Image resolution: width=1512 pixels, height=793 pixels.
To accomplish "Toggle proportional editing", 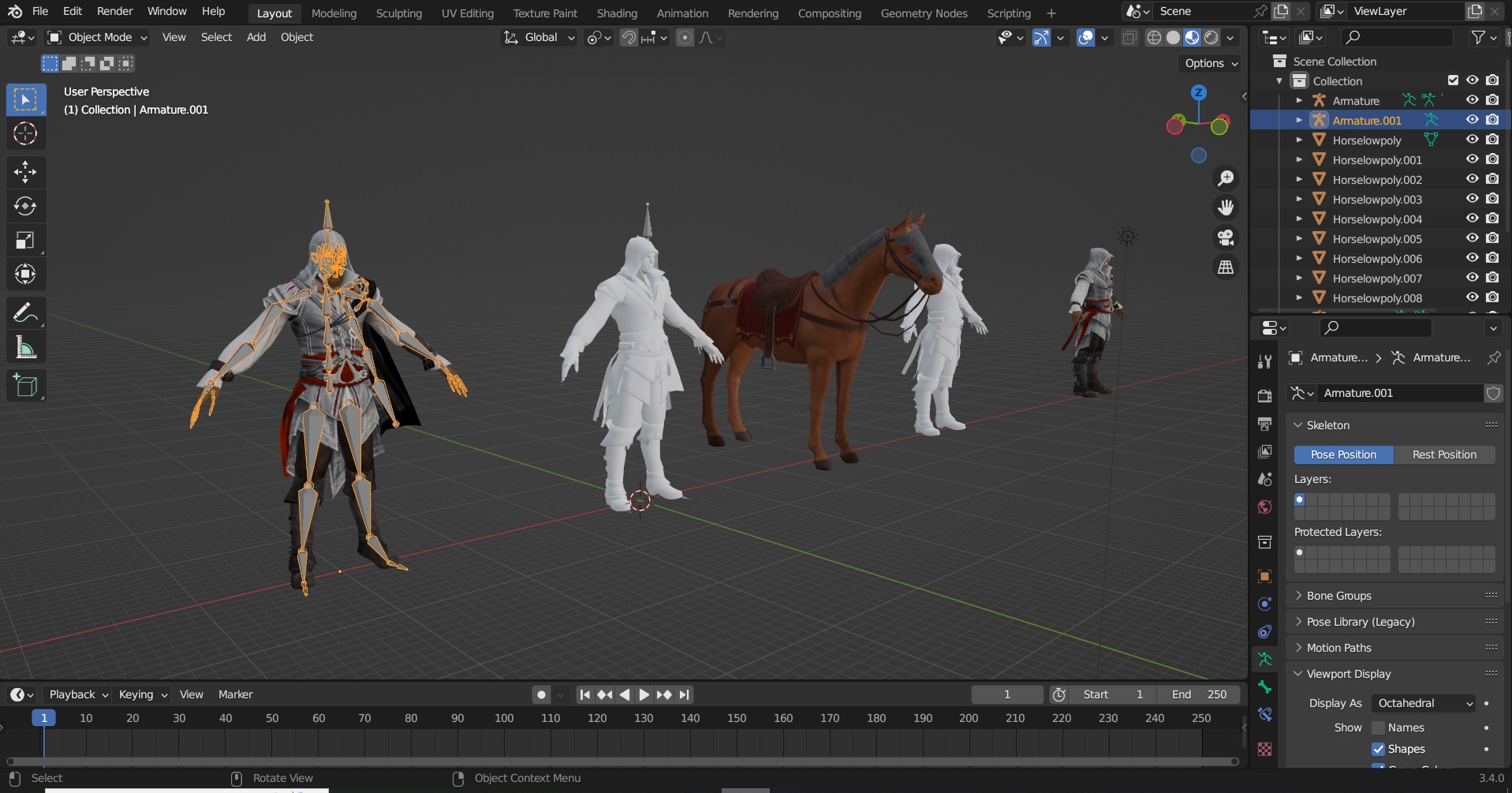I will point(685,37).
